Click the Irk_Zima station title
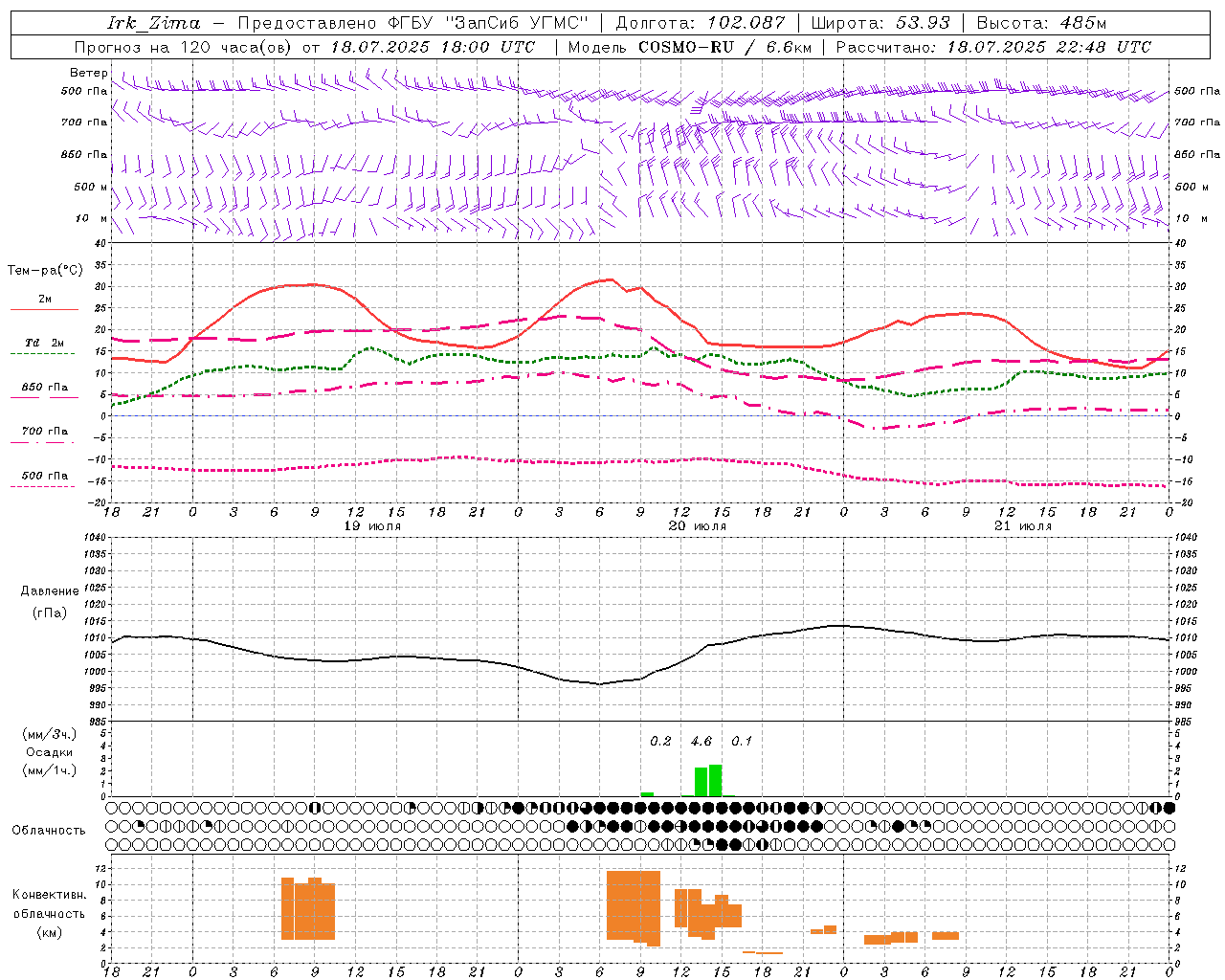Screen dimensions: 1225x980 coord(154,23)
